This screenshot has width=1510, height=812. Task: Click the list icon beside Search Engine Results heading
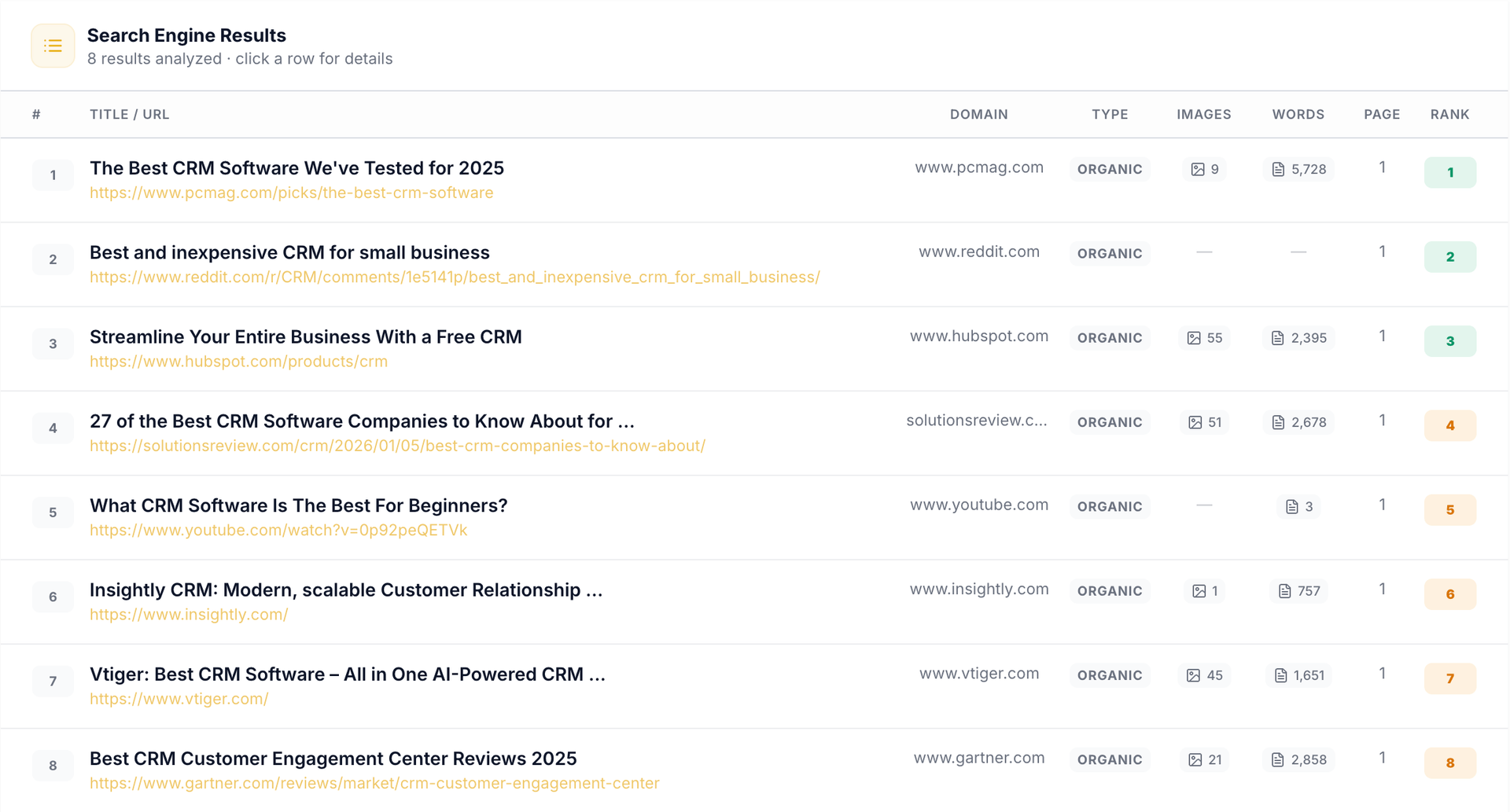coord(52,46)
